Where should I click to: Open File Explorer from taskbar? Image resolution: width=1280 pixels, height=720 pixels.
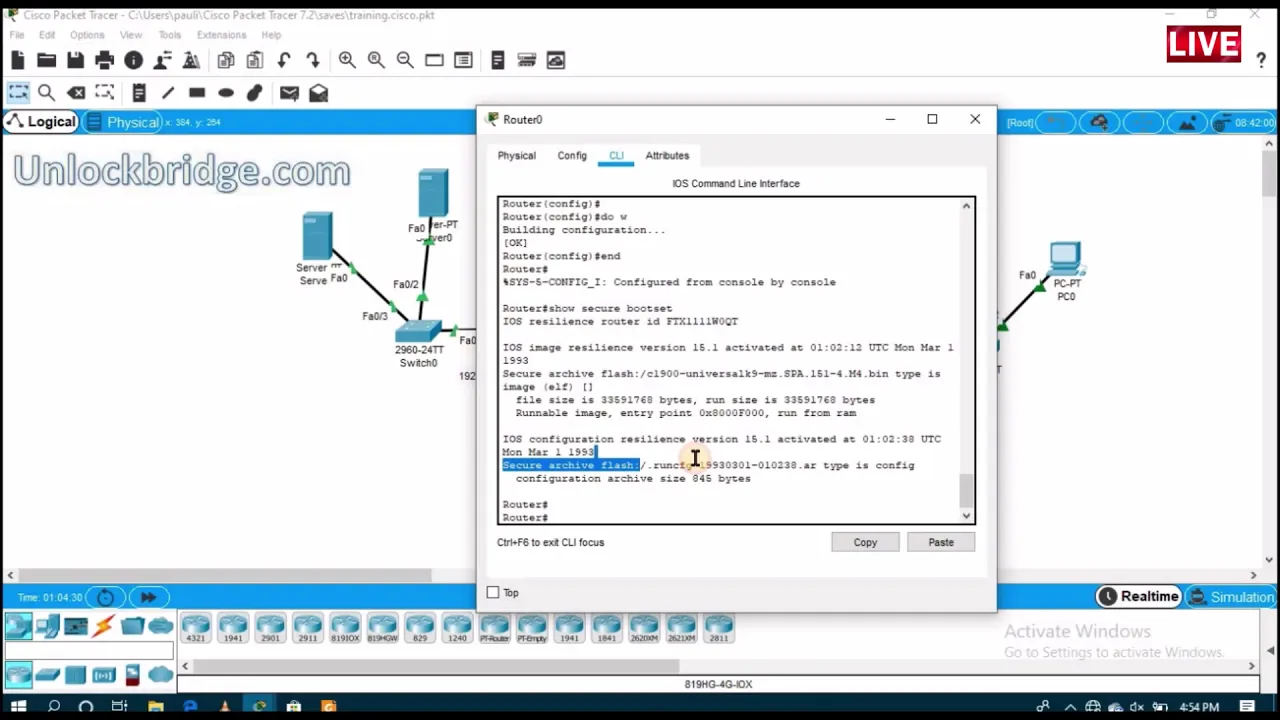tap(155, 708)
